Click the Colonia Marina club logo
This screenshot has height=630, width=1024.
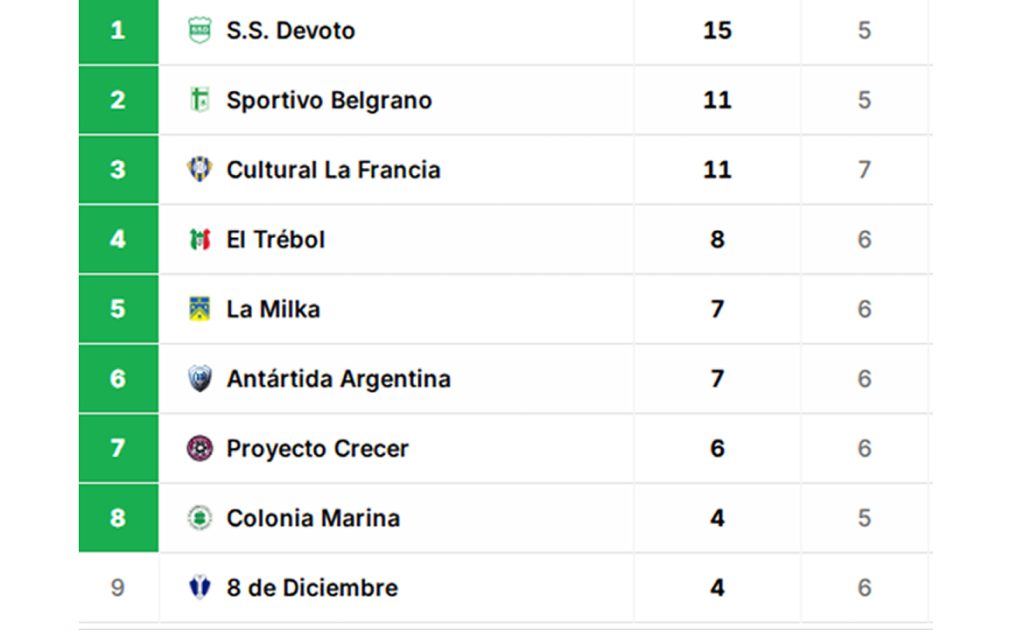[200, 518]
